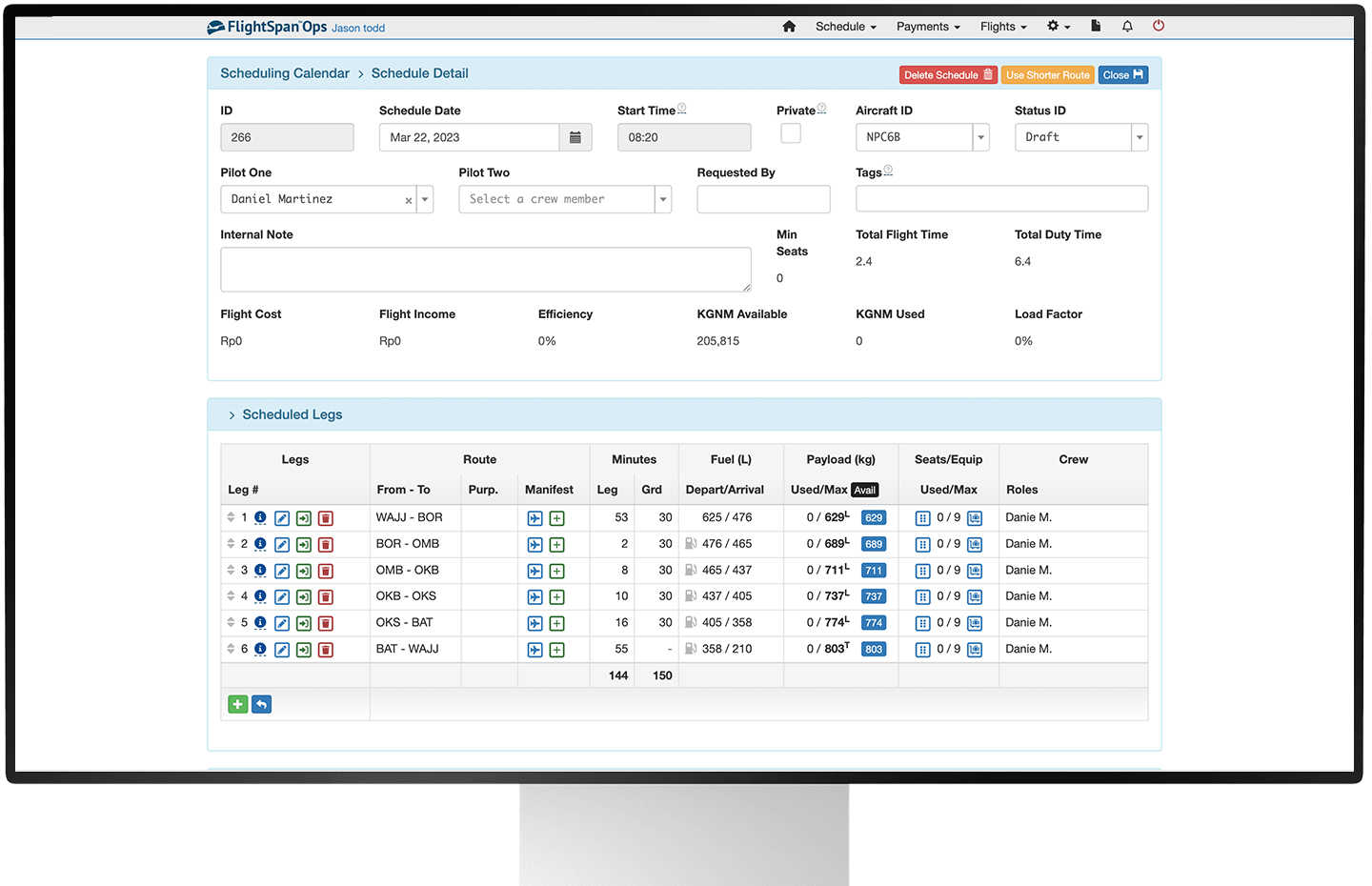The image size is (1372, 886).
Task: Delete leg 3 OMB - OKB
Action: click(x=325, y=571)
